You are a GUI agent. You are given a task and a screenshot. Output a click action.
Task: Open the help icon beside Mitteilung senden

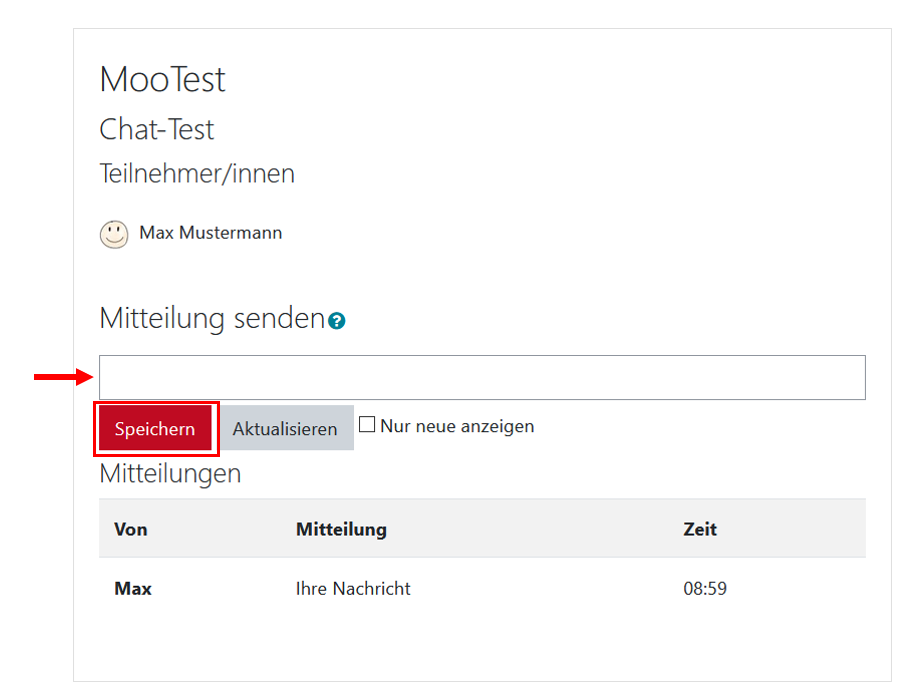[337, 320]
